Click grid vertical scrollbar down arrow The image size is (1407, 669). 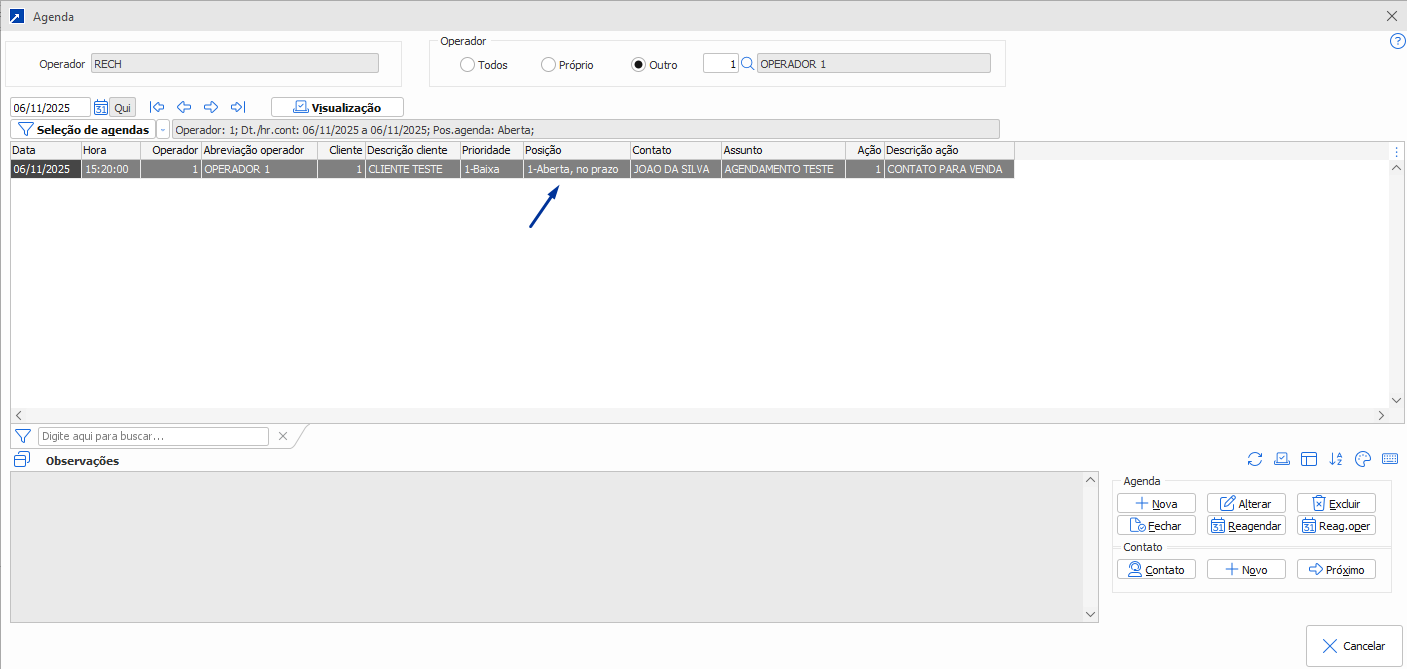(x=1397, y=400)
